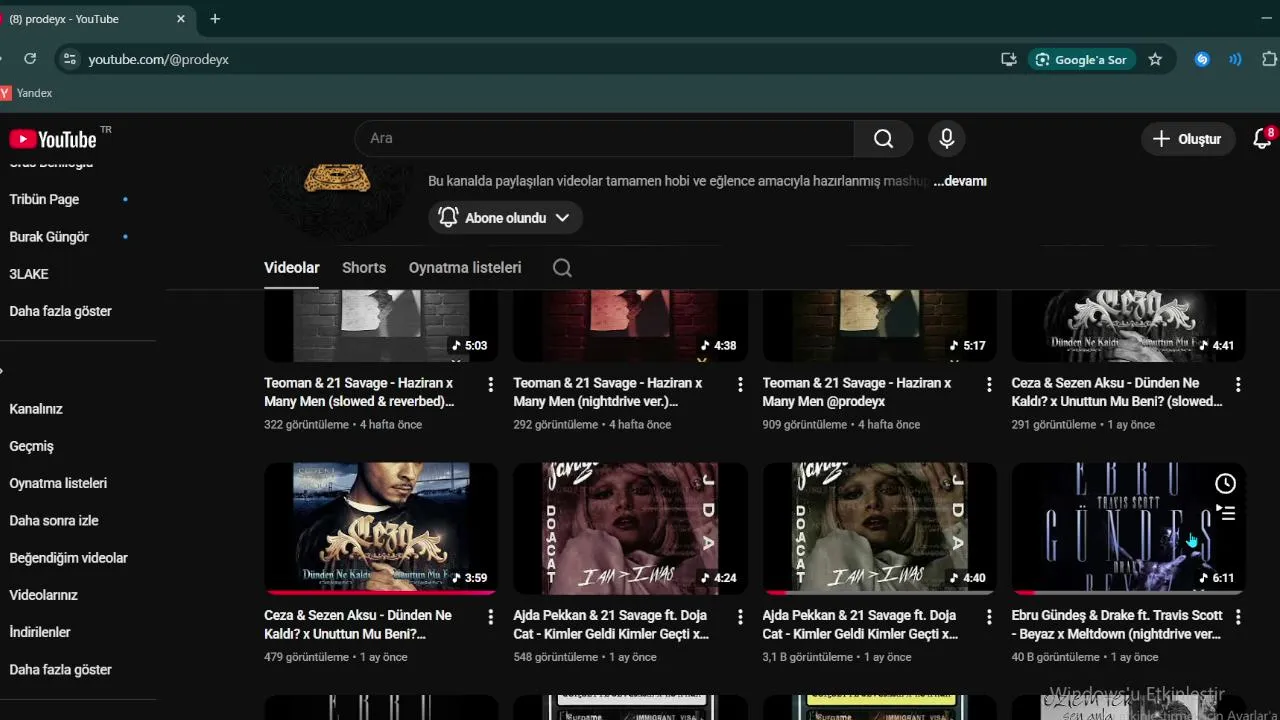The width and height of the screenshot is (1280, 720).
Task: Open site information icon in address bar
Action: click(x=69, y=59)
